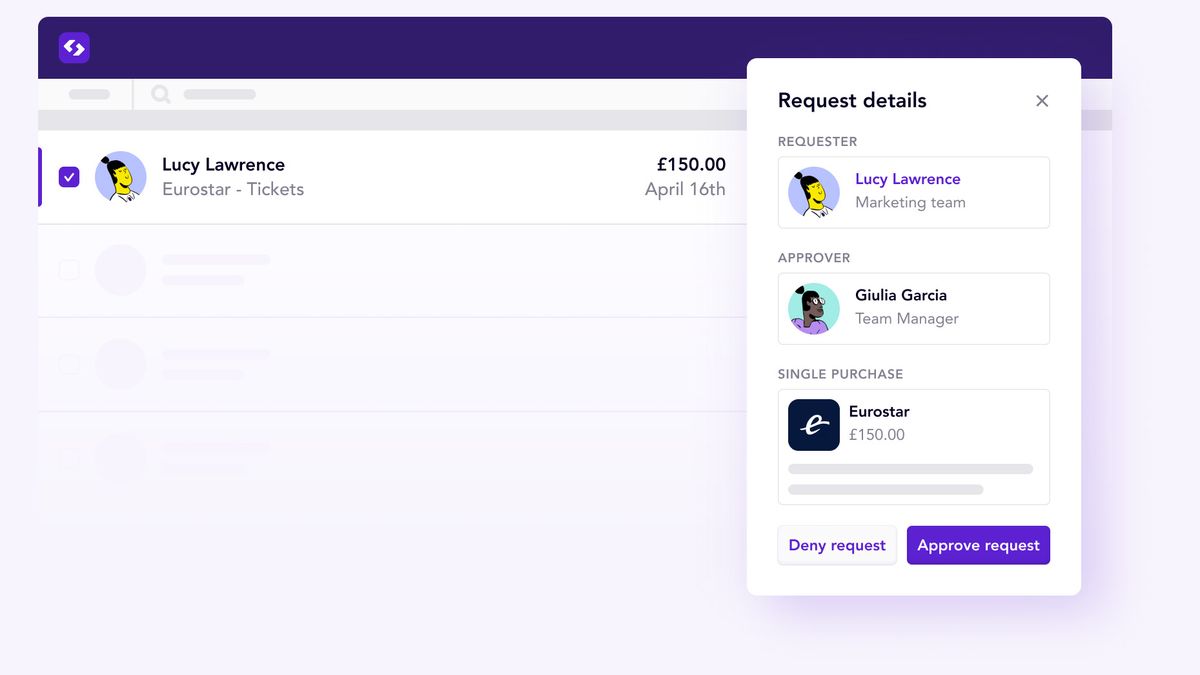This screenshot has height=675, width=1200.
Task: Open the Lucy Lawrence requester name link
Action: (908, 178)
